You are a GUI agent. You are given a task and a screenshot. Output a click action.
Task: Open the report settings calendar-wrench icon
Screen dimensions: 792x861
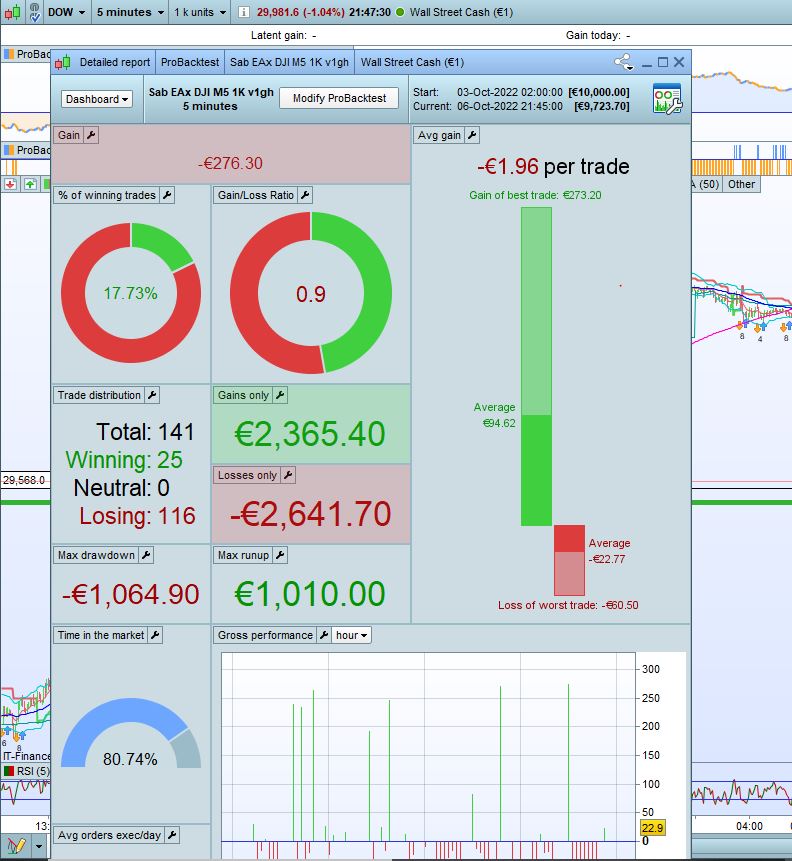667,99
